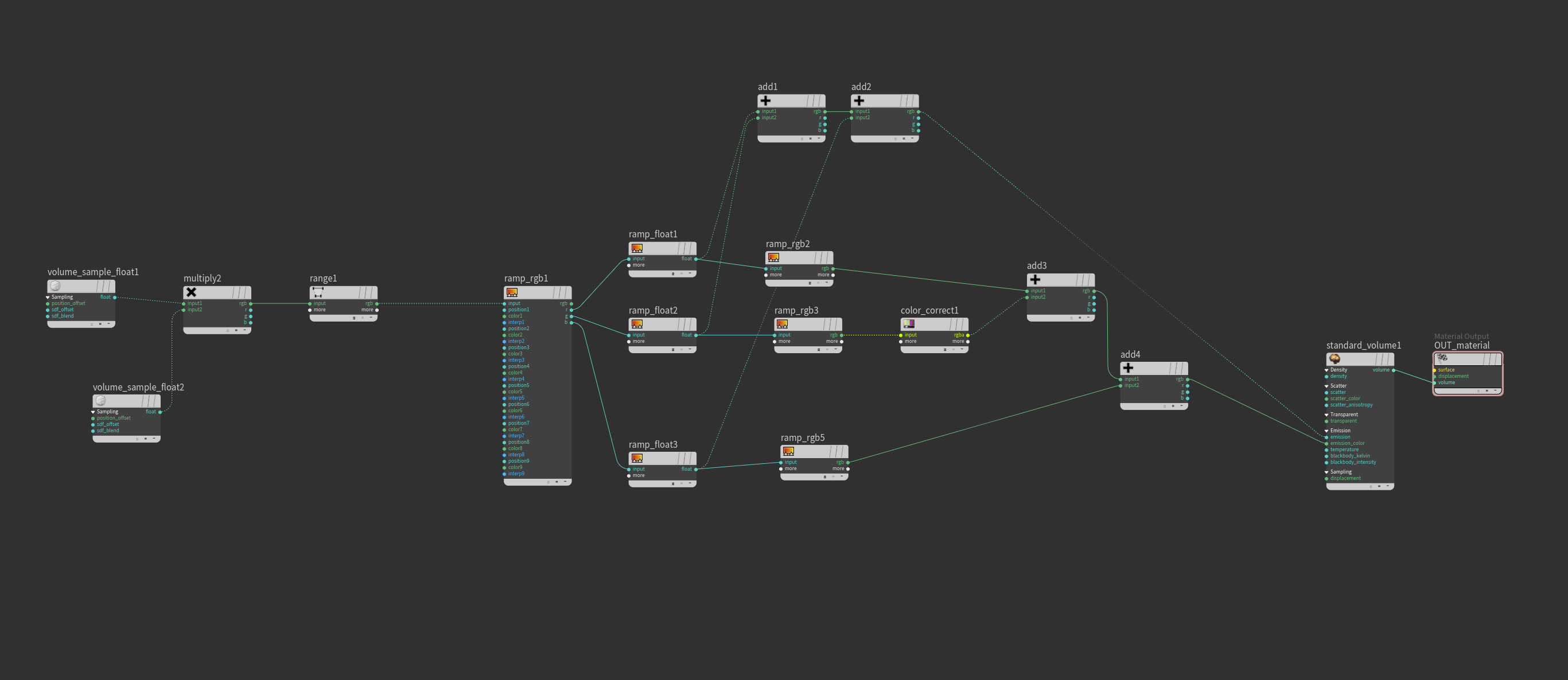This screenshot has height=680, width=1568.
Task: Click the OUT_material checkered flag icon
Action: pos(1442,359)
